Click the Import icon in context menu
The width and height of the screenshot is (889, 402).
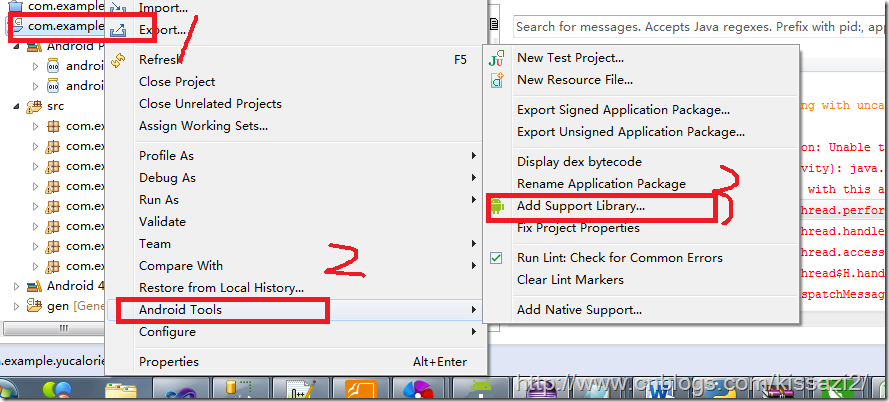(118, 8)
